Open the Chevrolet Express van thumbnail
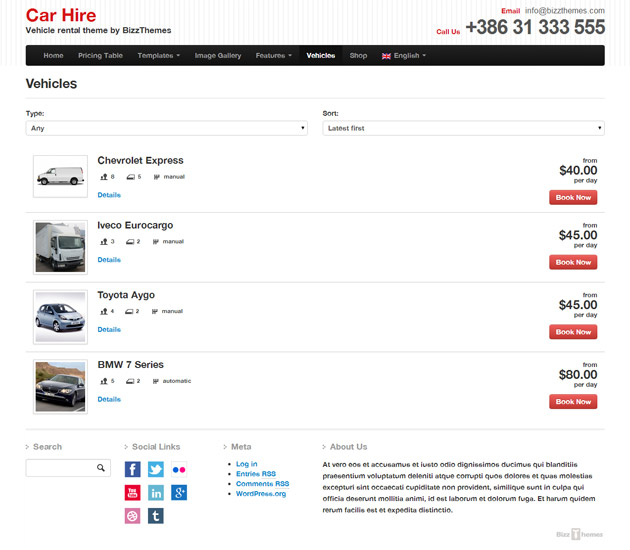The image size is (630, 550). click(x=60, y=176)
